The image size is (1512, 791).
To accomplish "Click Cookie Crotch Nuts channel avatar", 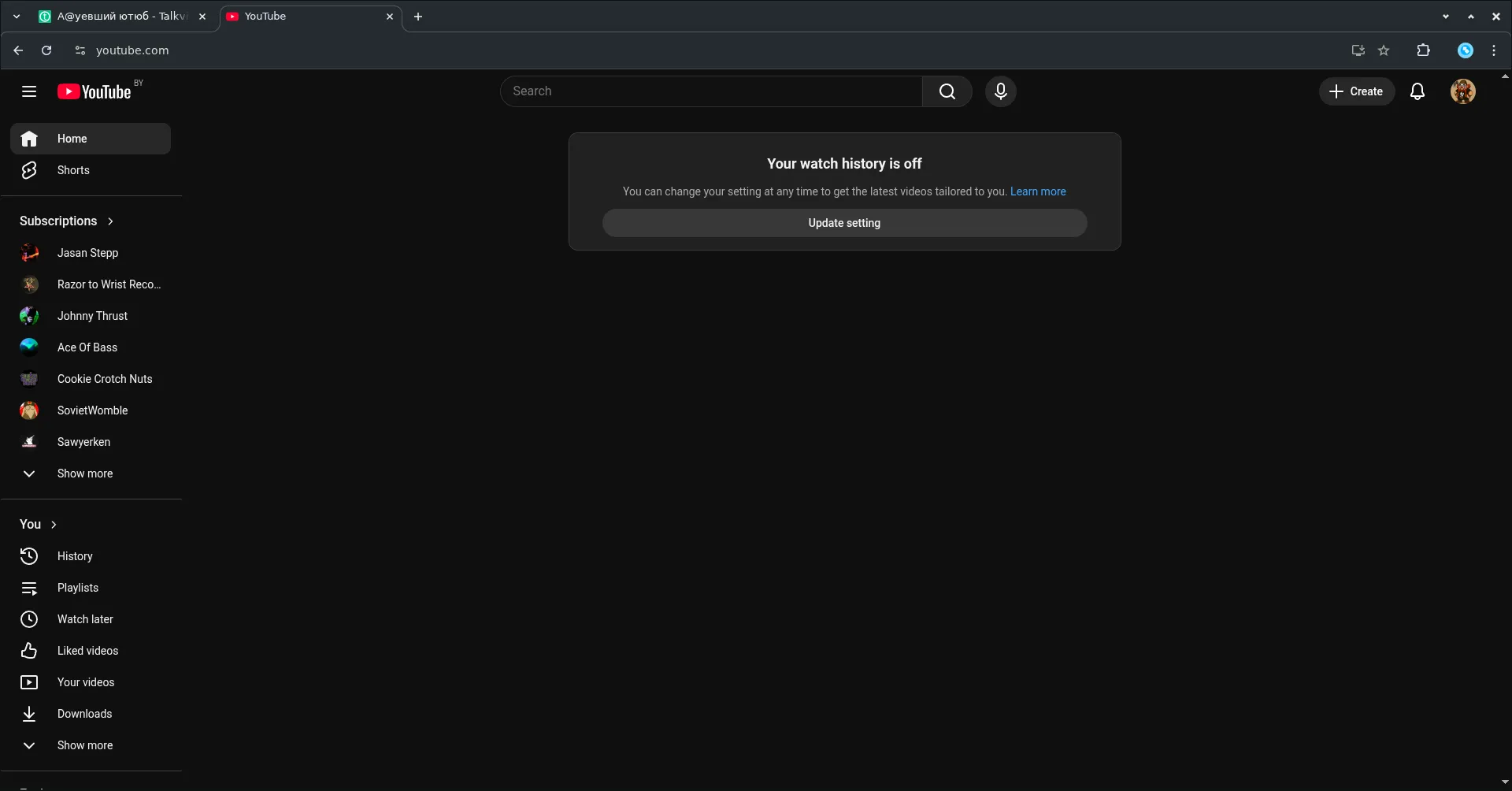I will point(29,379).
